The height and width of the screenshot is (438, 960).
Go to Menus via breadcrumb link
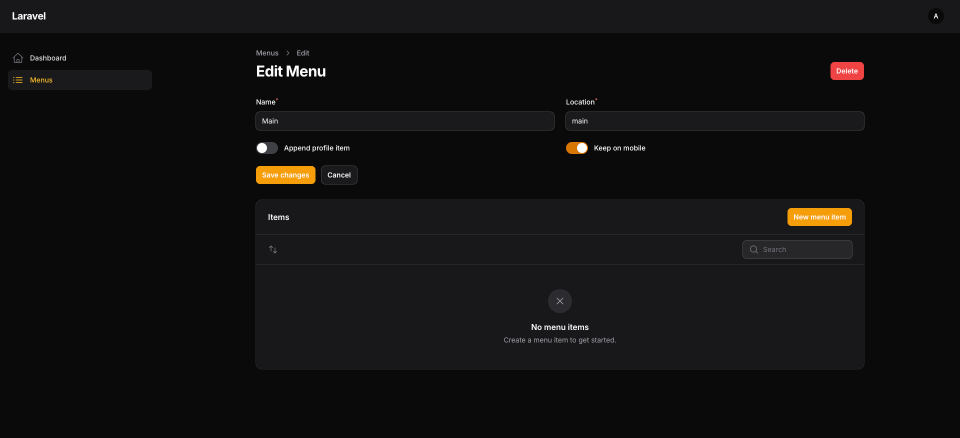pyautogui.click(x=267, y=53)
